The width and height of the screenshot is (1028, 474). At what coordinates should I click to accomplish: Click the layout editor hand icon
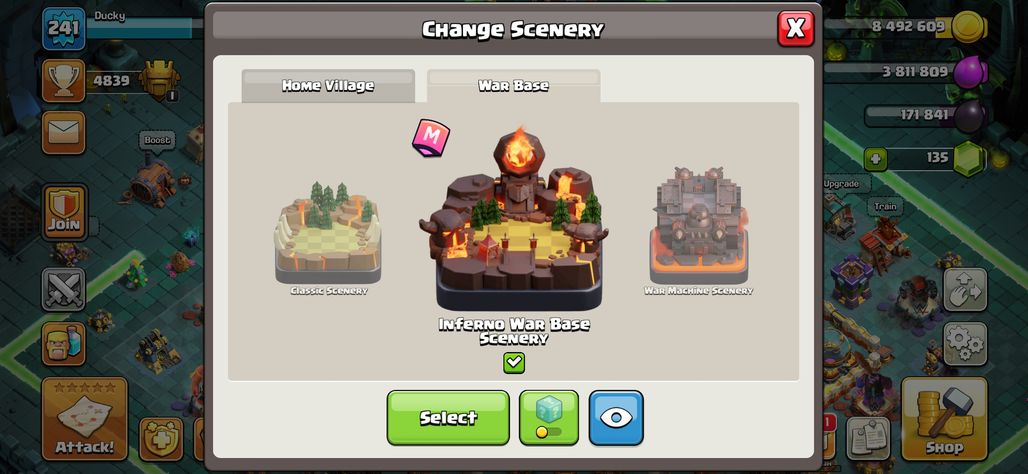tap(965, 289)
